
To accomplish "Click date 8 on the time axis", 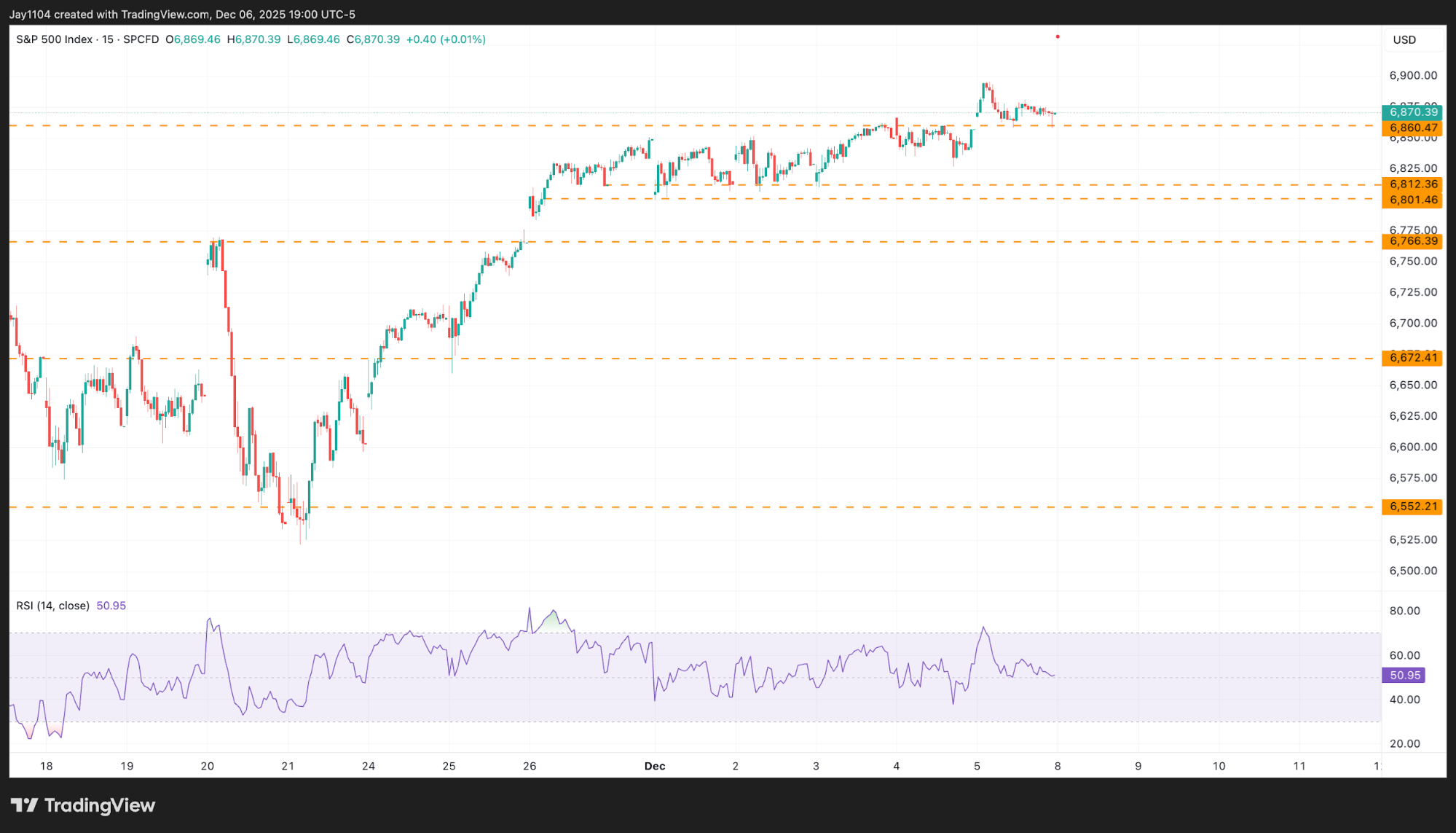I will (1057, 766).
